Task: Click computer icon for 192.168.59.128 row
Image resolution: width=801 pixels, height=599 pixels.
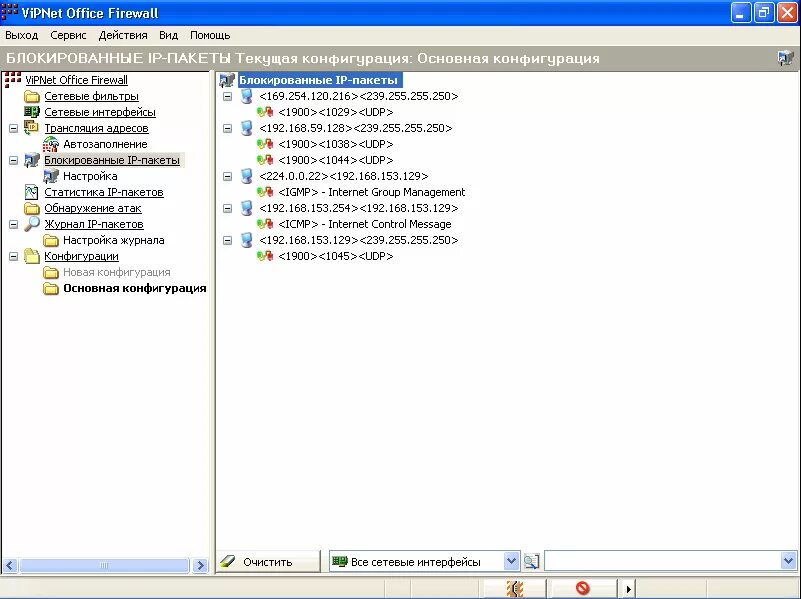Action: click(247, 128)
